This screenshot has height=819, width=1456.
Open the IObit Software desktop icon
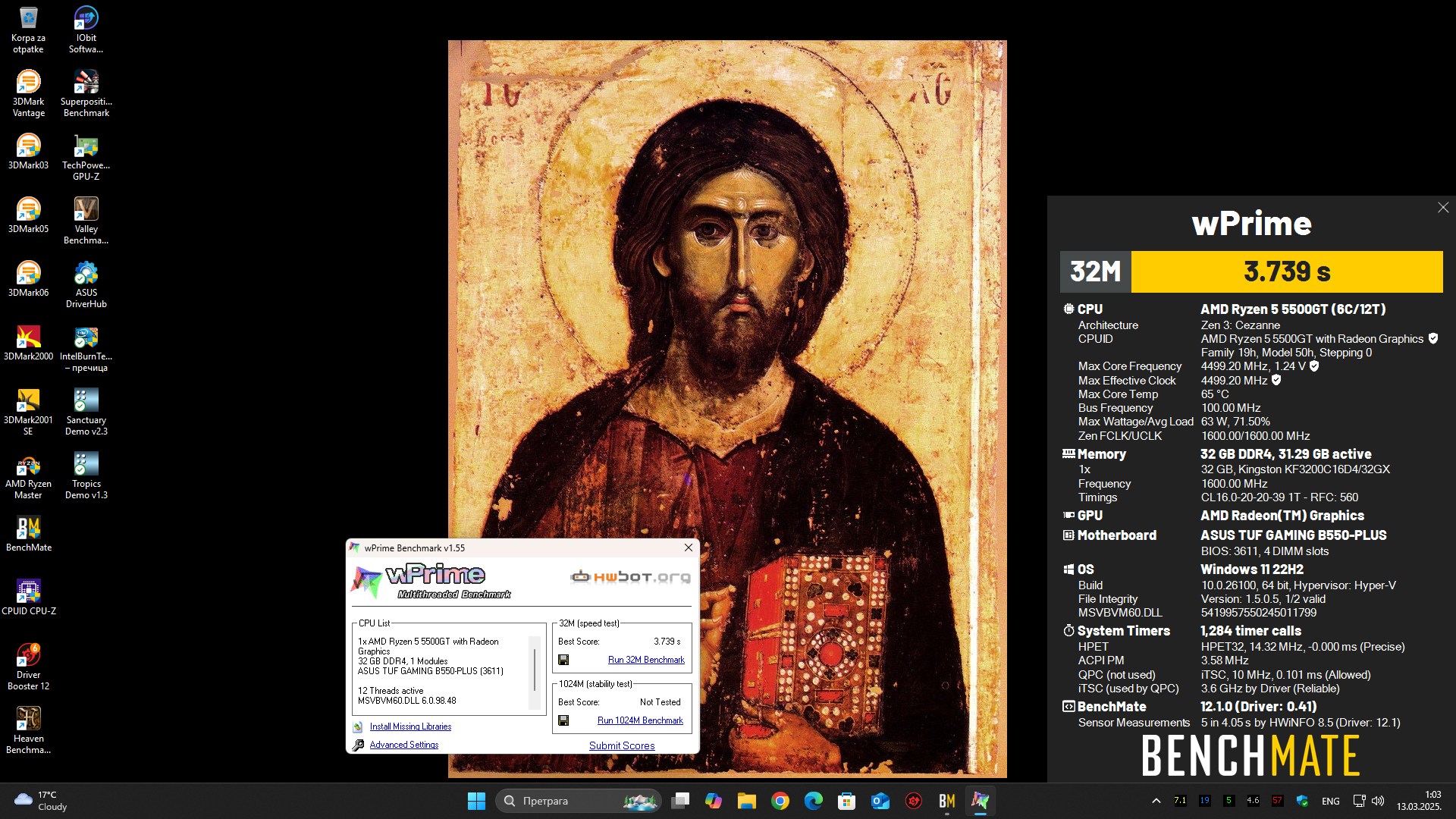pos(86,30)
